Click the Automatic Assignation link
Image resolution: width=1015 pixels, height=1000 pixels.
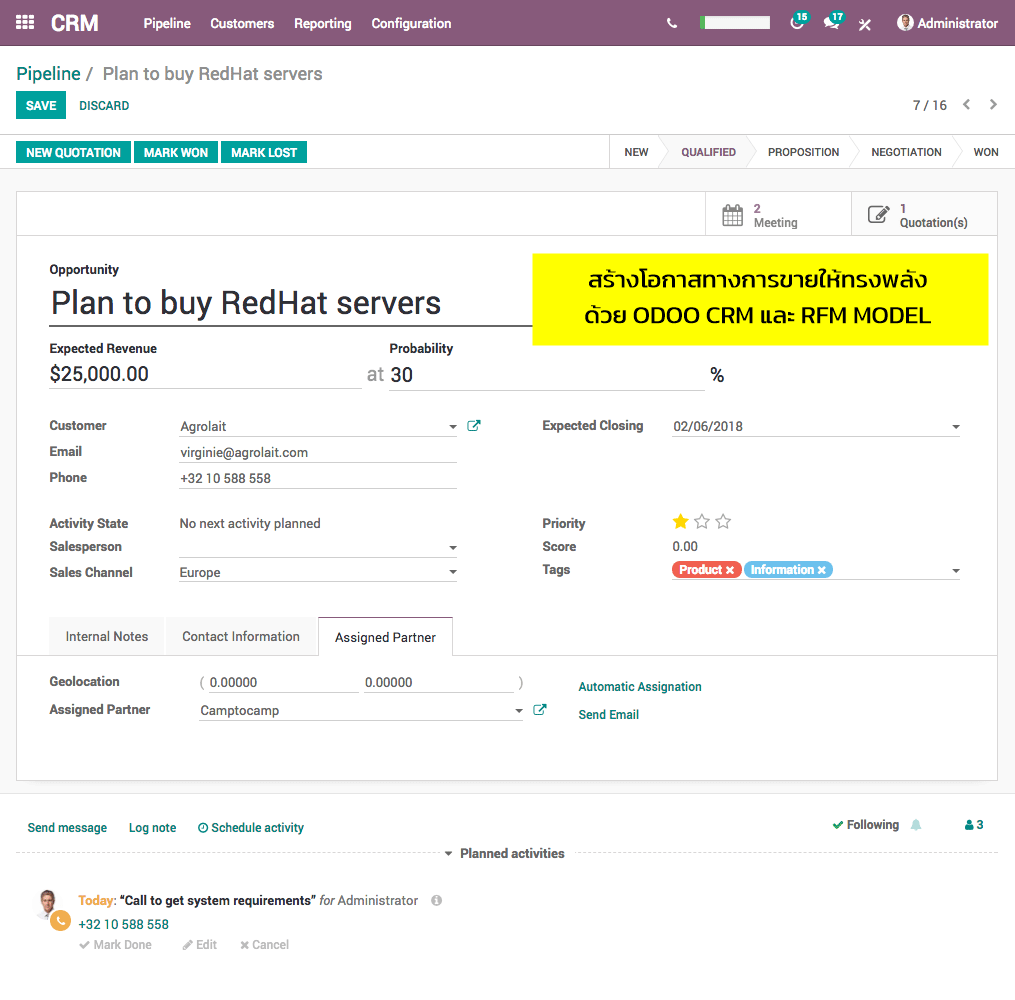point(639,687)
